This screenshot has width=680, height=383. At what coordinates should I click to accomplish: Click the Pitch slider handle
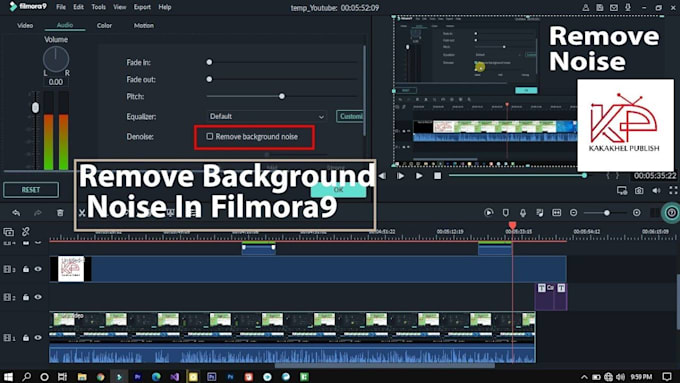tap(282, 96)
